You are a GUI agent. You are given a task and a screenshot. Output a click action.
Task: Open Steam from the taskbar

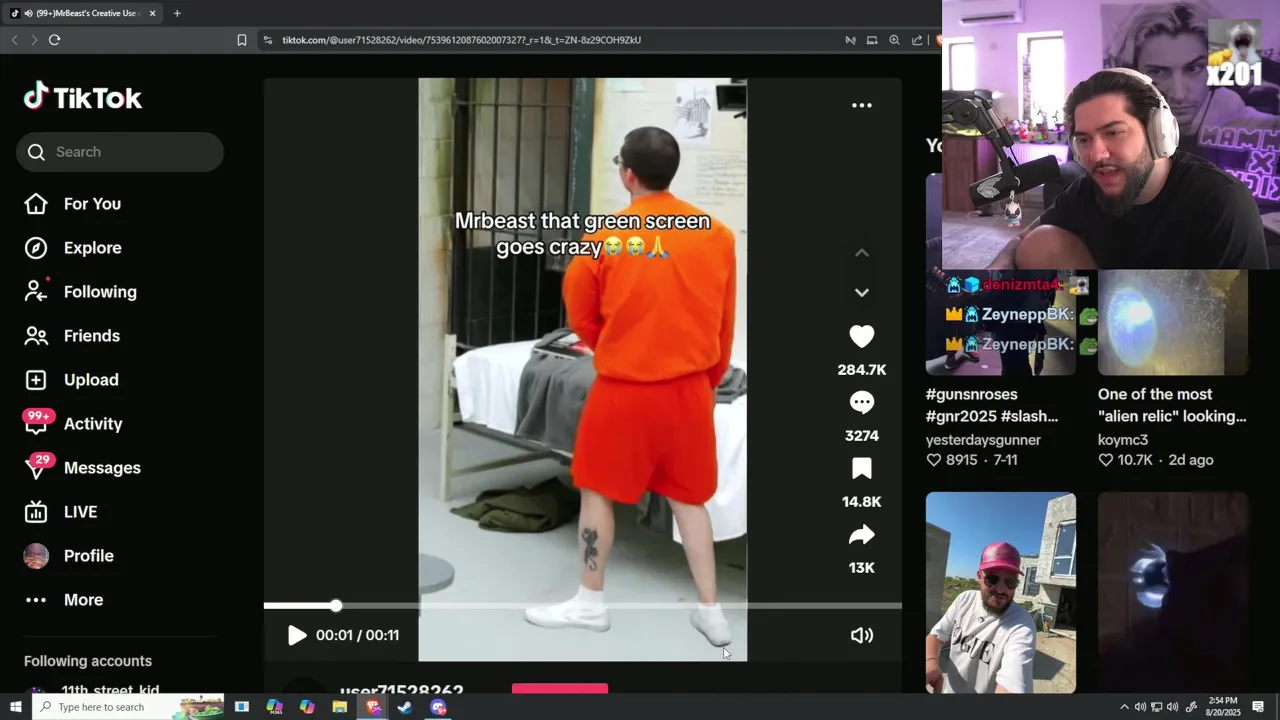[x=405, y=707]
